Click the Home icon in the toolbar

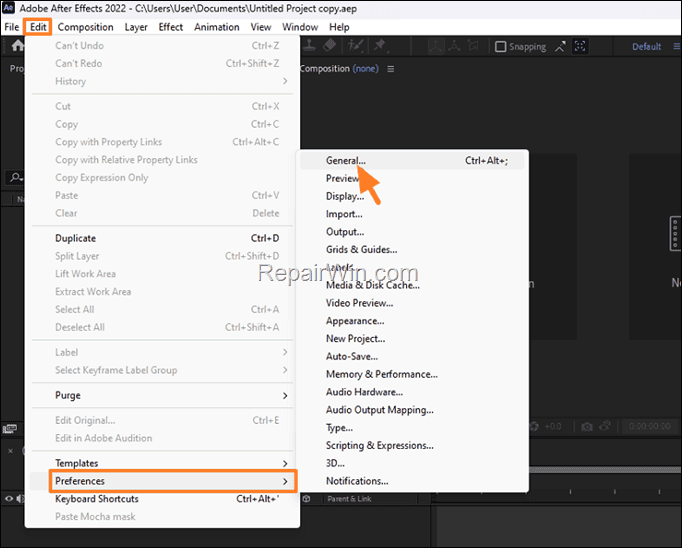pos(17,46)
